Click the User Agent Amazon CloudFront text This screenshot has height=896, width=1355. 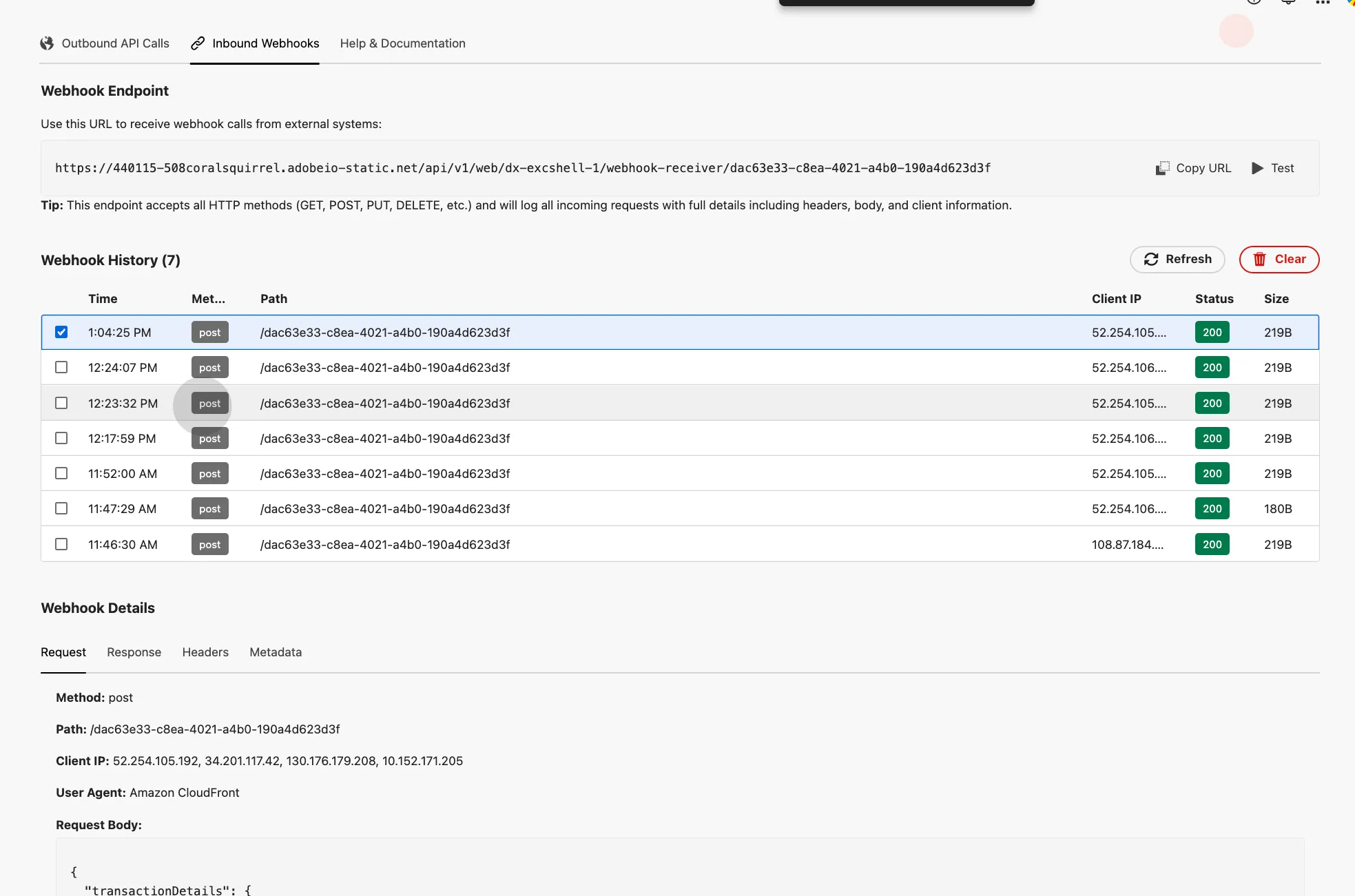pos(147,793)
